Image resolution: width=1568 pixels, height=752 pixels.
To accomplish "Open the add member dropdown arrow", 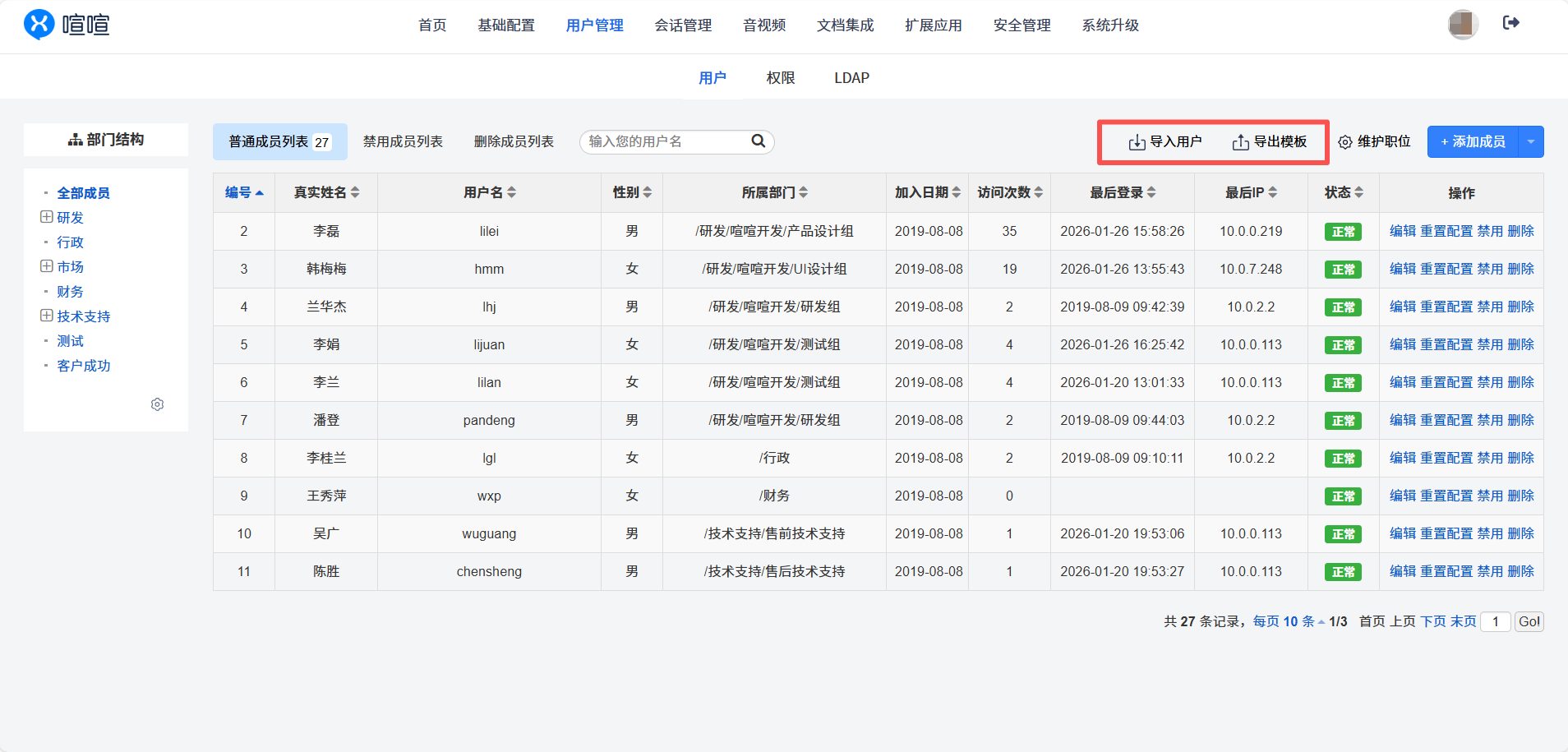I will tap(1530, 141).
